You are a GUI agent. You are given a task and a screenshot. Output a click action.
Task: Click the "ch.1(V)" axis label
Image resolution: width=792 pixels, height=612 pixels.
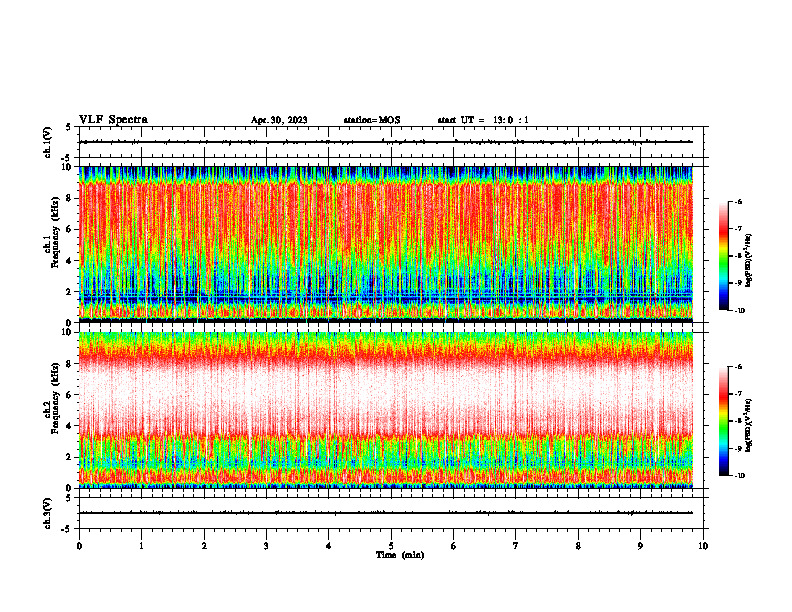coord(48,142)
